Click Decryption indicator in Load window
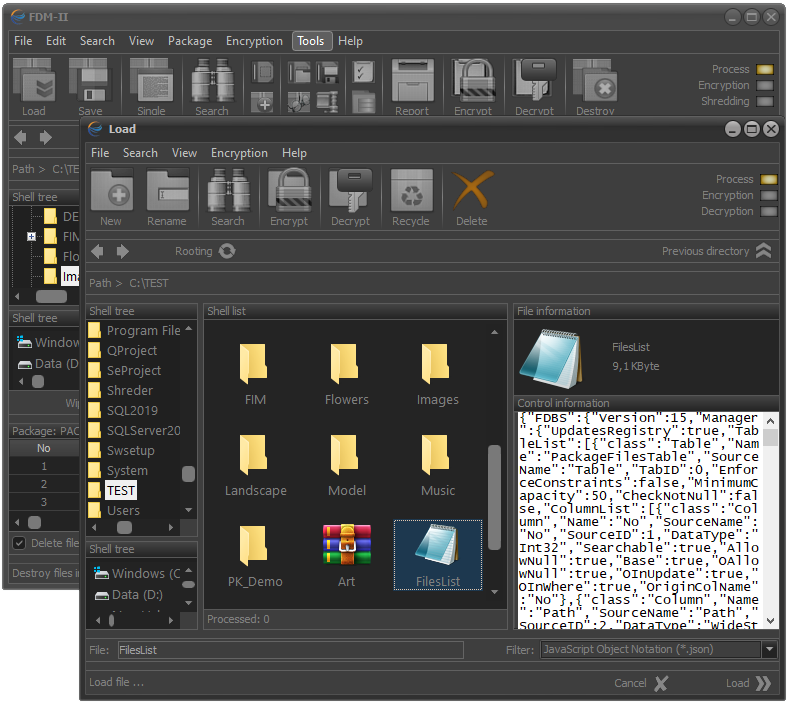The image size is (788, 704). tap(768, 212)
